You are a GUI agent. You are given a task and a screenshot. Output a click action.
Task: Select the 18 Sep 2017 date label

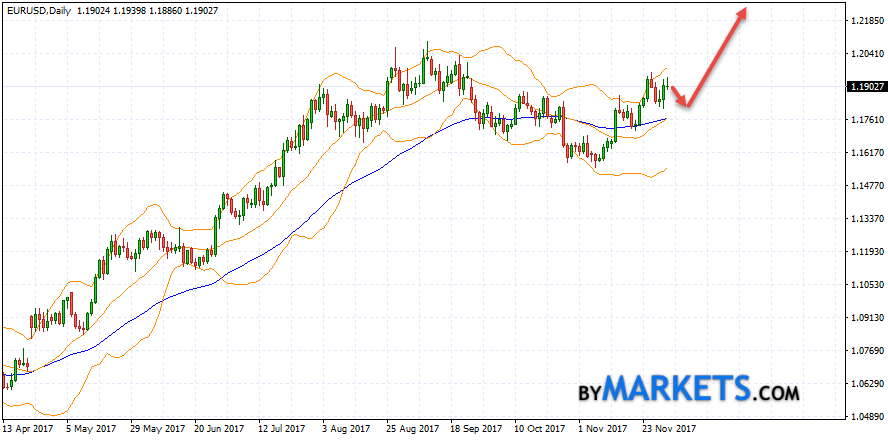pyautogui.click(x=478, y=428)
